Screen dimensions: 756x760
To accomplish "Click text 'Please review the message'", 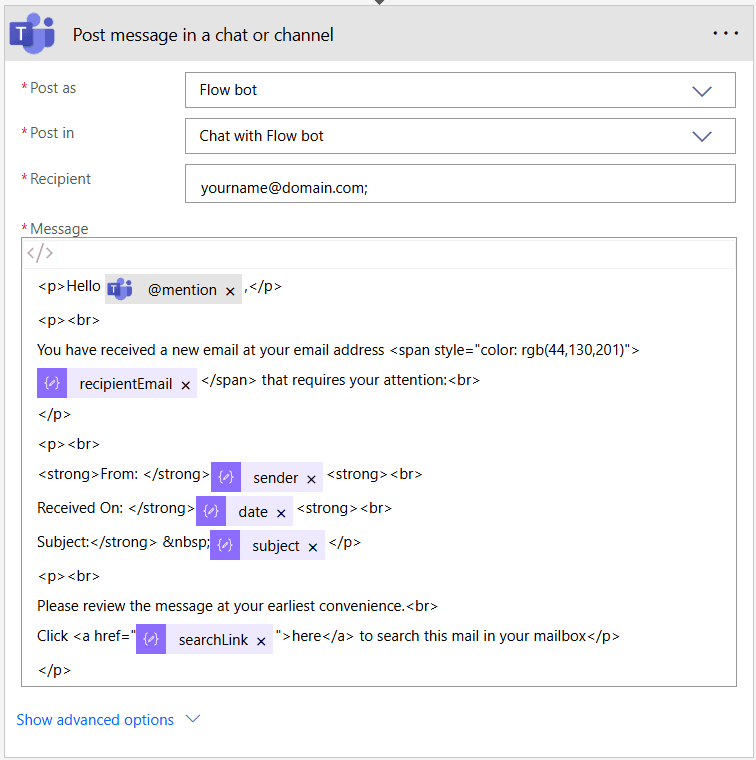I will [126, 606].
